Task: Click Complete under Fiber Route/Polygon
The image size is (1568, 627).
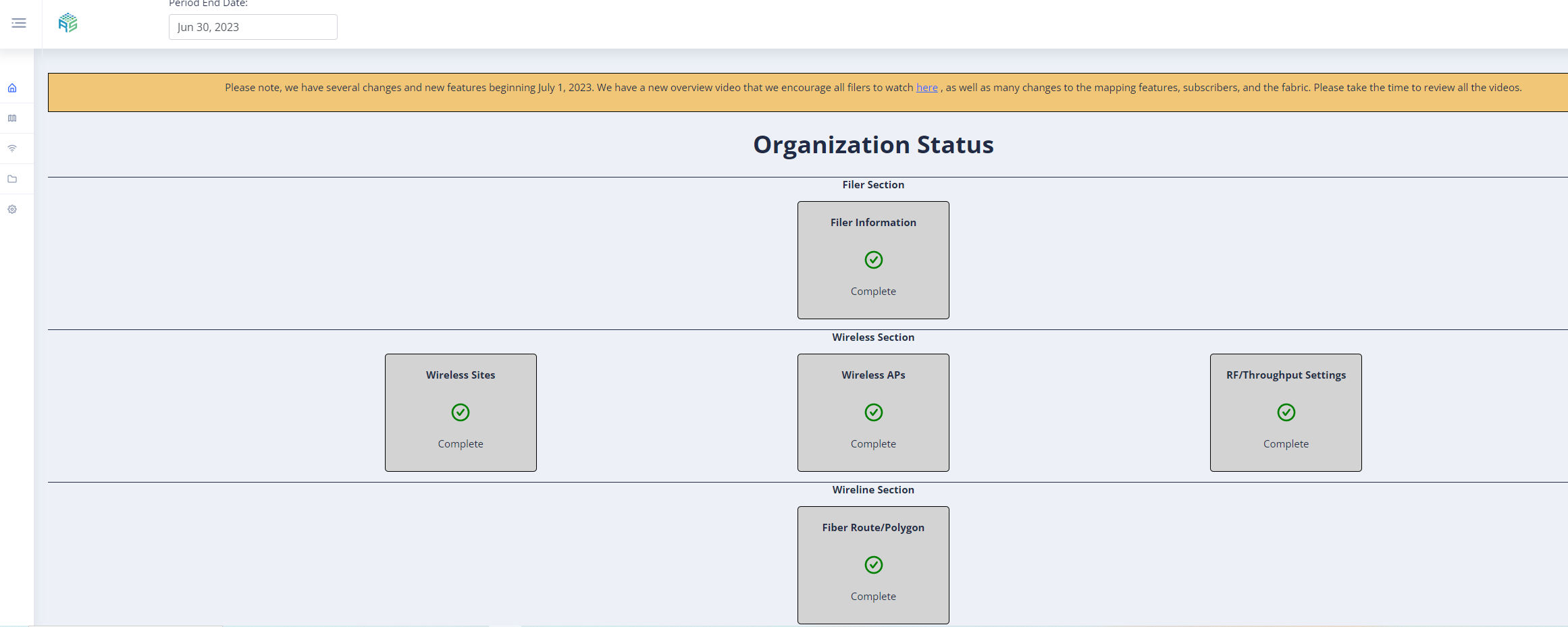Action: coord(873,597)
